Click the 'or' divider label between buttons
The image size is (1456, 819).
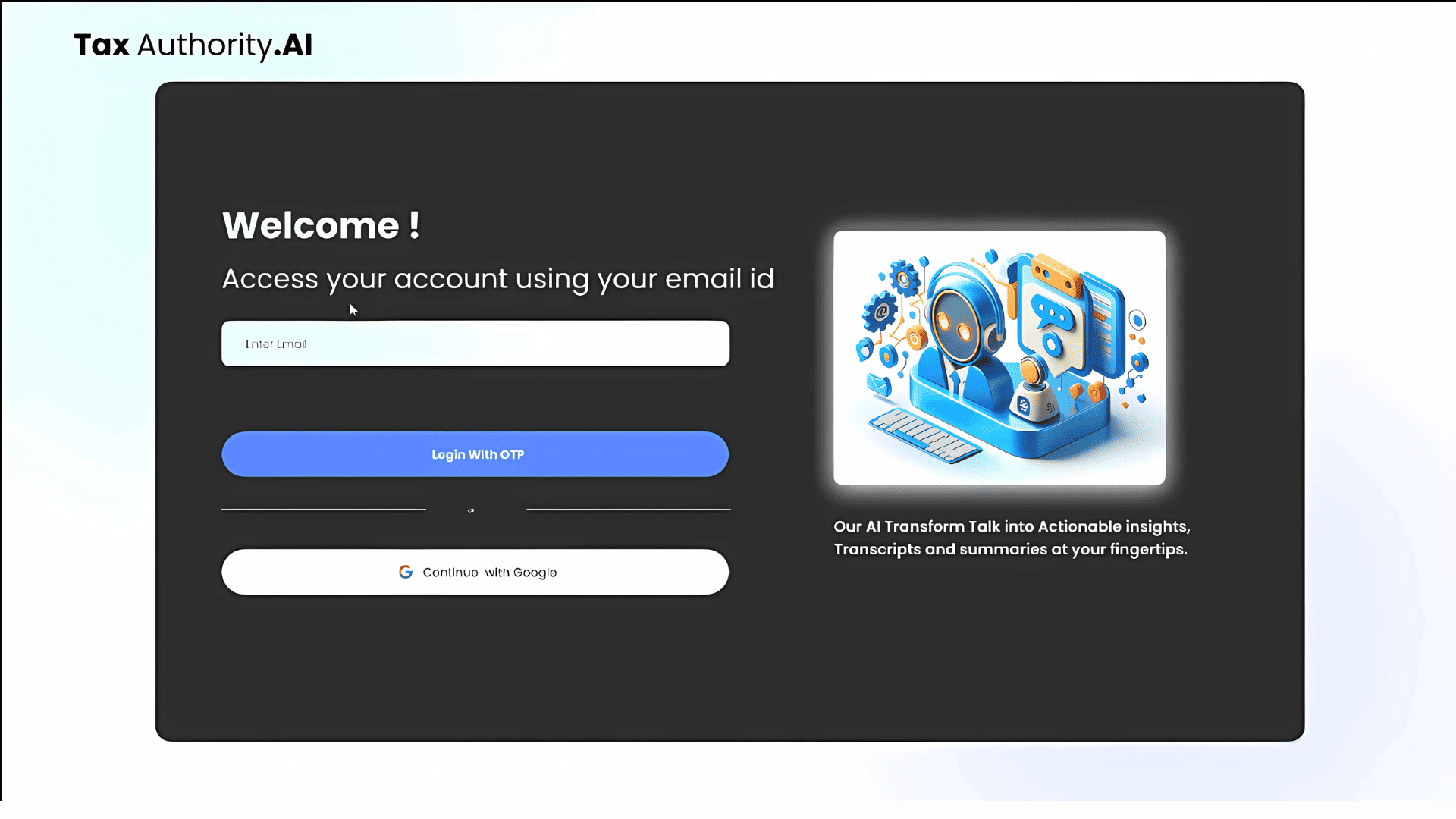tap(471, 510)
